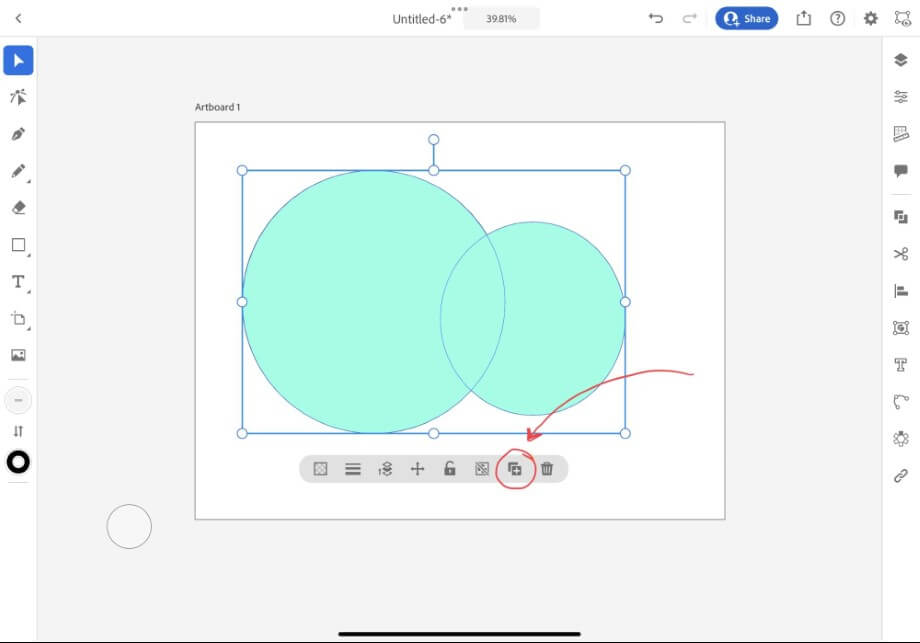The image size is (920, 643).
Task: Swap fill and stroke colors
Action: [x=18, y=431]
